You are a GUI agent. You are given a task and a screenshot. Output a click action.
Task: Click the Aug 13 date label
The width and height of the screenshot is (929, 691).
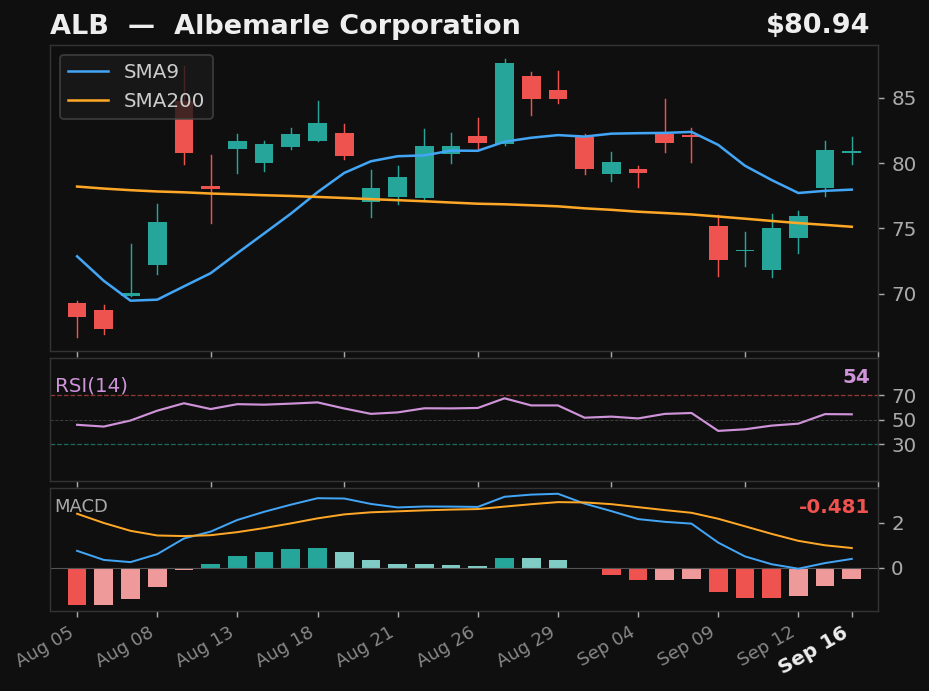tap(206, 645)
